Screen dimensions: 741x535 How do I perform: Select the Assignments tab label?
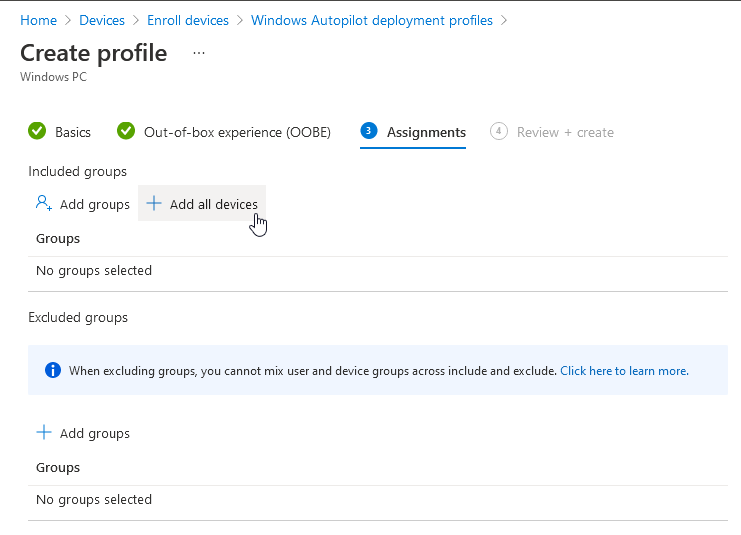point(426,132)
